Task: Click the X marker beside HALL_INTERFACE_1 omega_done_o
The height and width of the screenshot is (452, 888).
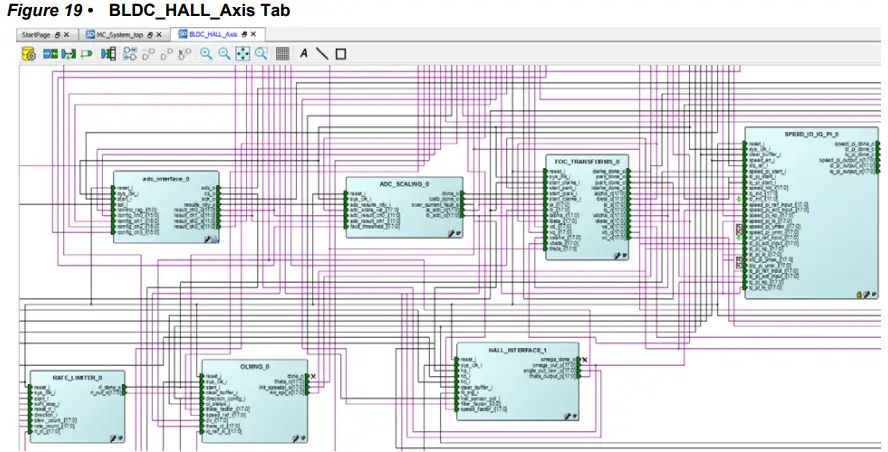Action: [x=584, y=360]
